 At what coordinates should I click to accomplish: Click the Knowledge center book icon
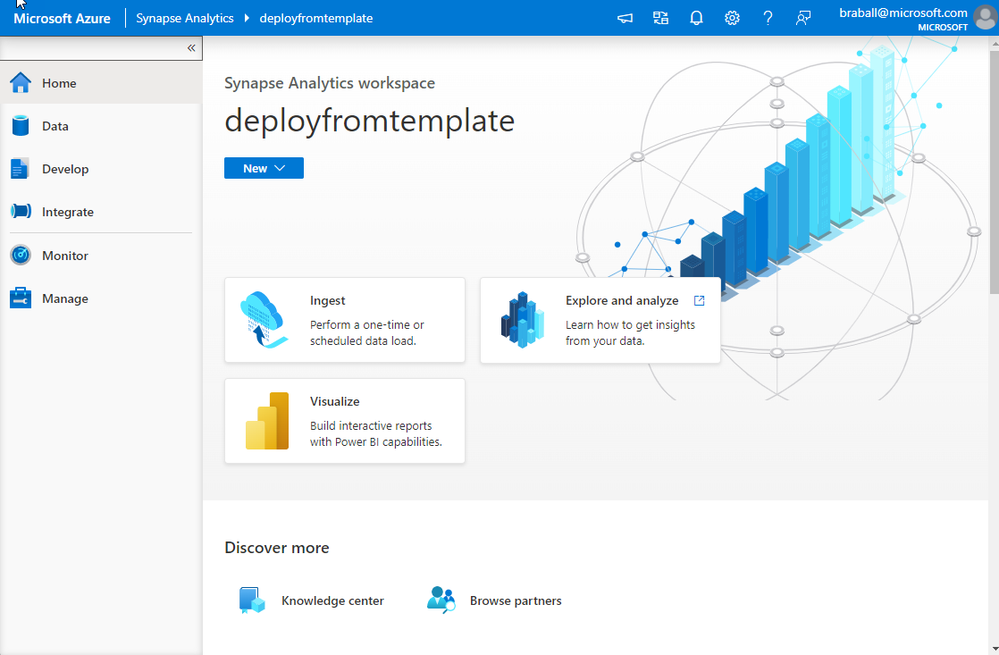(x=252, y=600)
